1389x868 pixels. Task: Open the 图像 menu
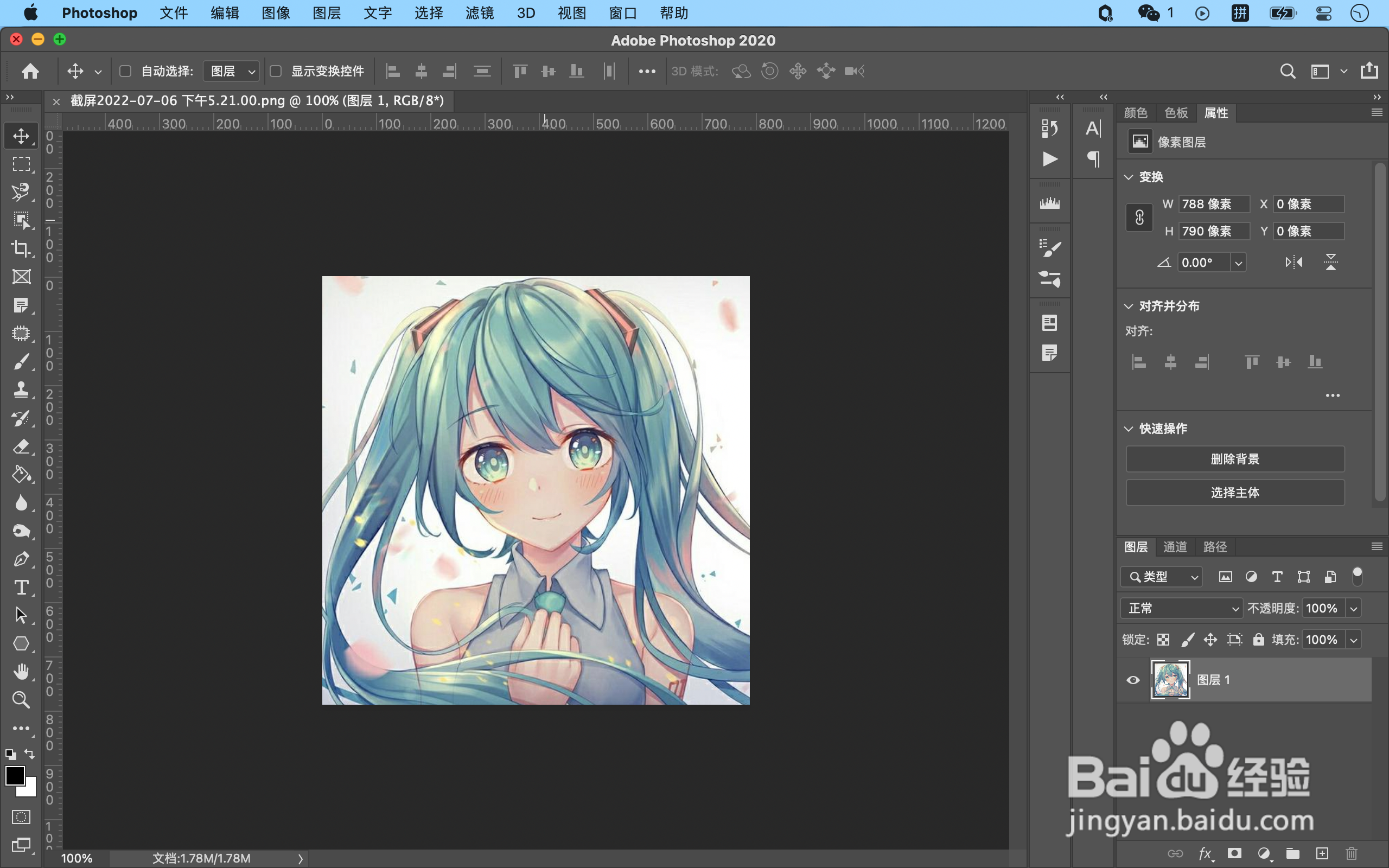coord(276,13)
